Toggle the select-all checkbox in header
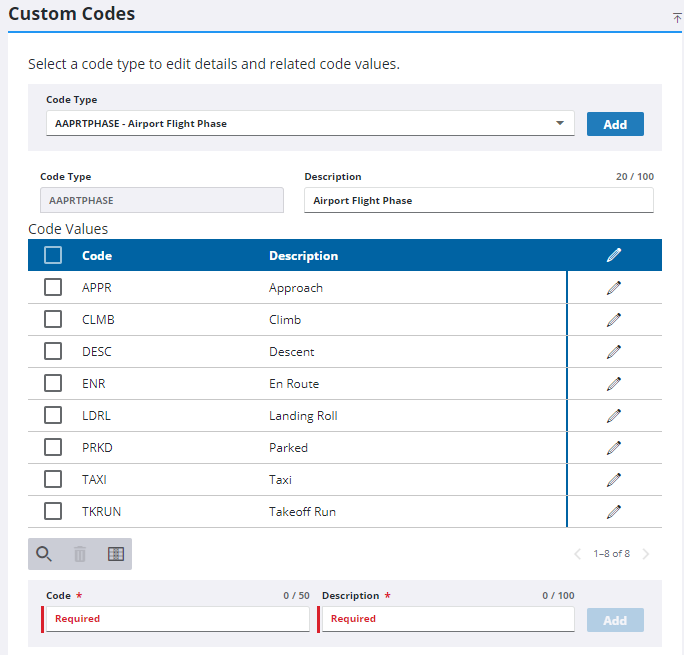The image size is (684, 655). point(53,256)
